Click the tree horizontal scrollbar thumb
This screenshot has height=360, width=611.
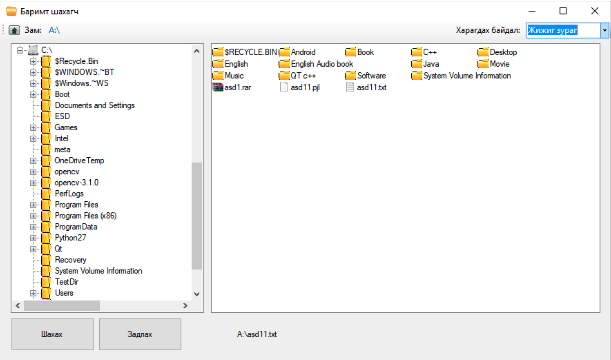tap(62, 306)
